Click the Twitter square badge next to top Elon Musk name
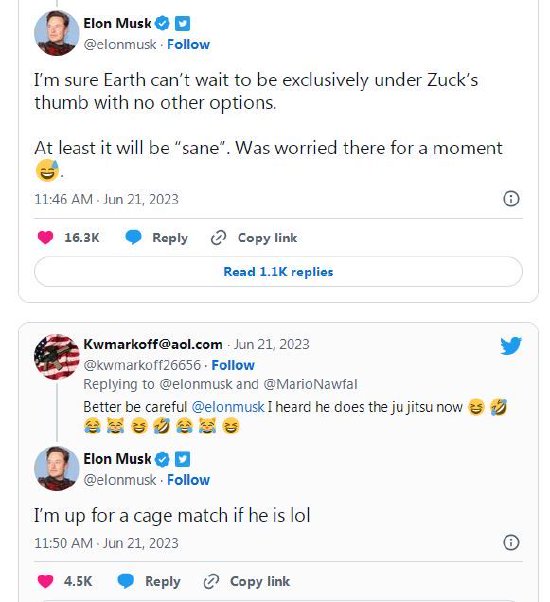 point(182,23)
